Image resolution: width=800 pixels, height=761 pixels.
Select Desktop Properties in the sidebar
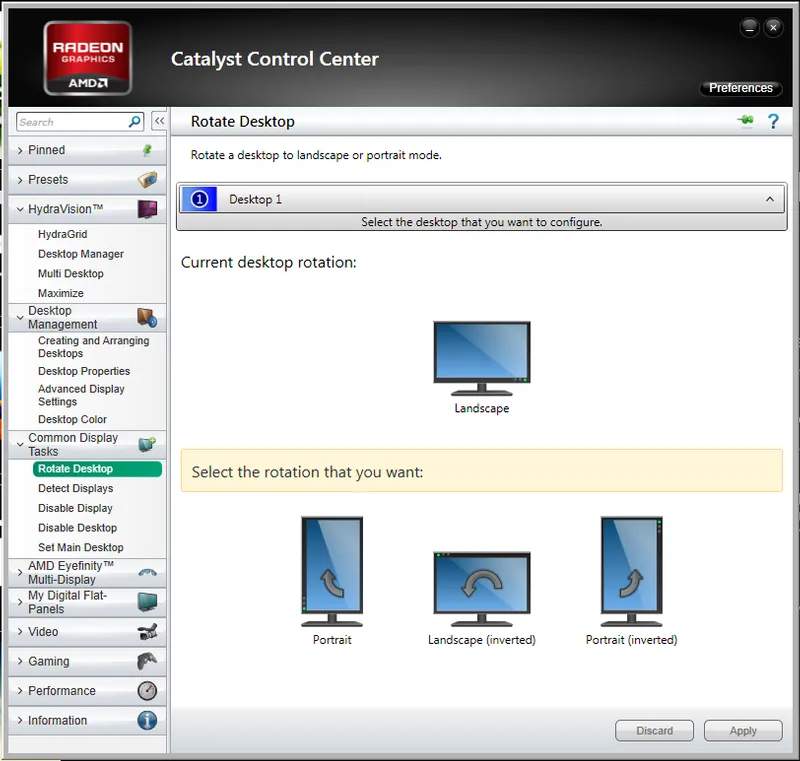[x=84, y=371]
